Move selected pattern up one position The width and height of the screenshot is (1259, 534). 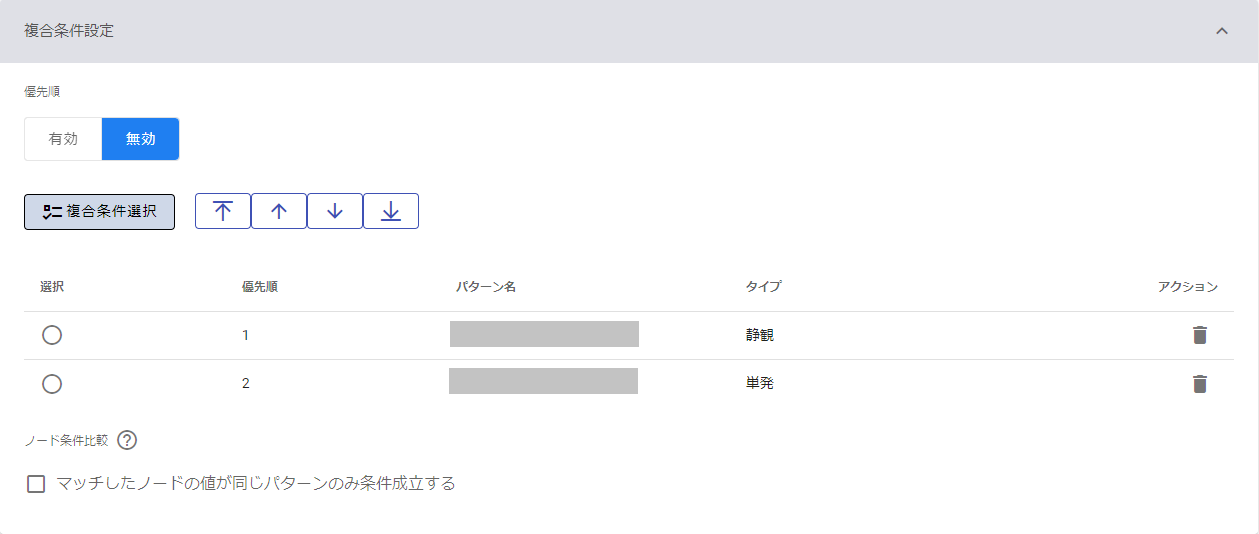(279, 211)
